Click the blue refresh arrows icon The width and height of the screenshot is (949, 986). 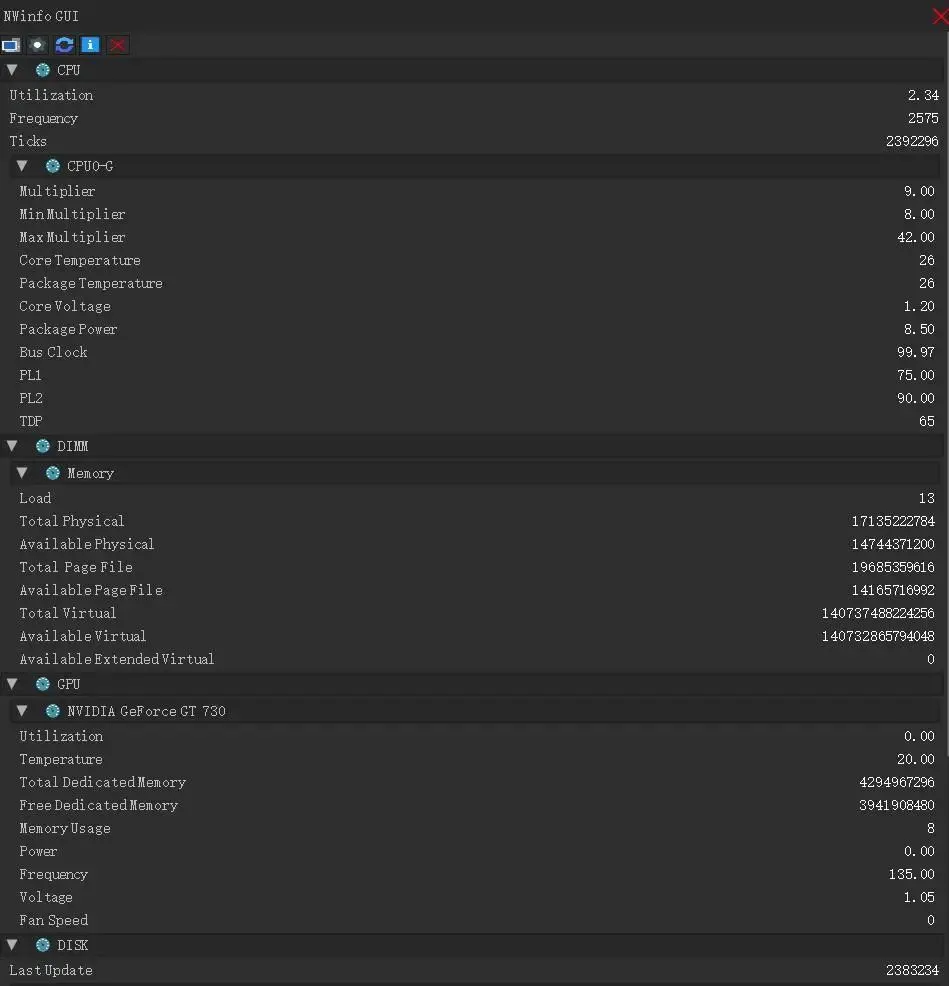pos(64,45)
